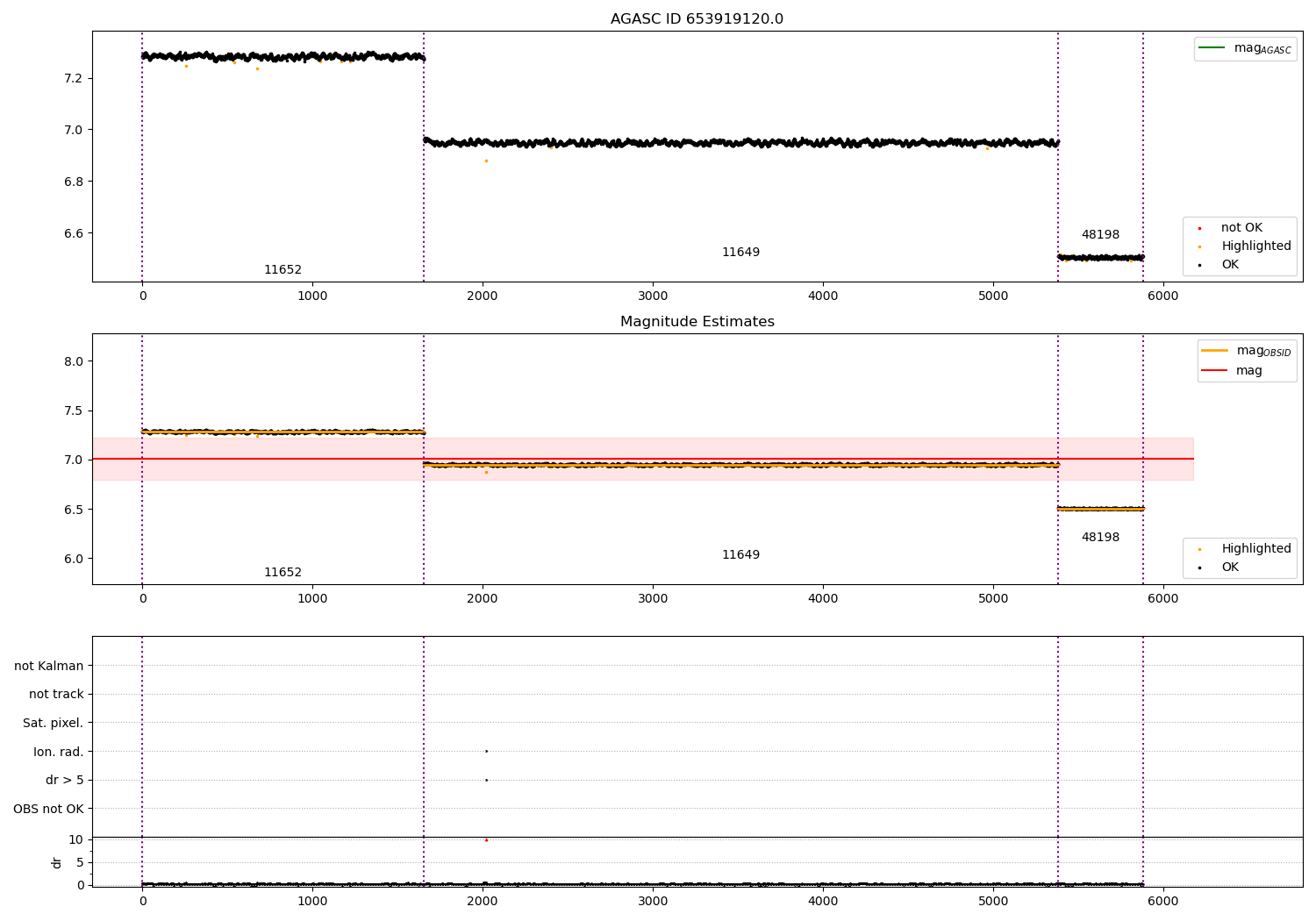This screenshot has height=921, width=1316.
Task: Click the red marker at dr value 10
Action: 486,840
